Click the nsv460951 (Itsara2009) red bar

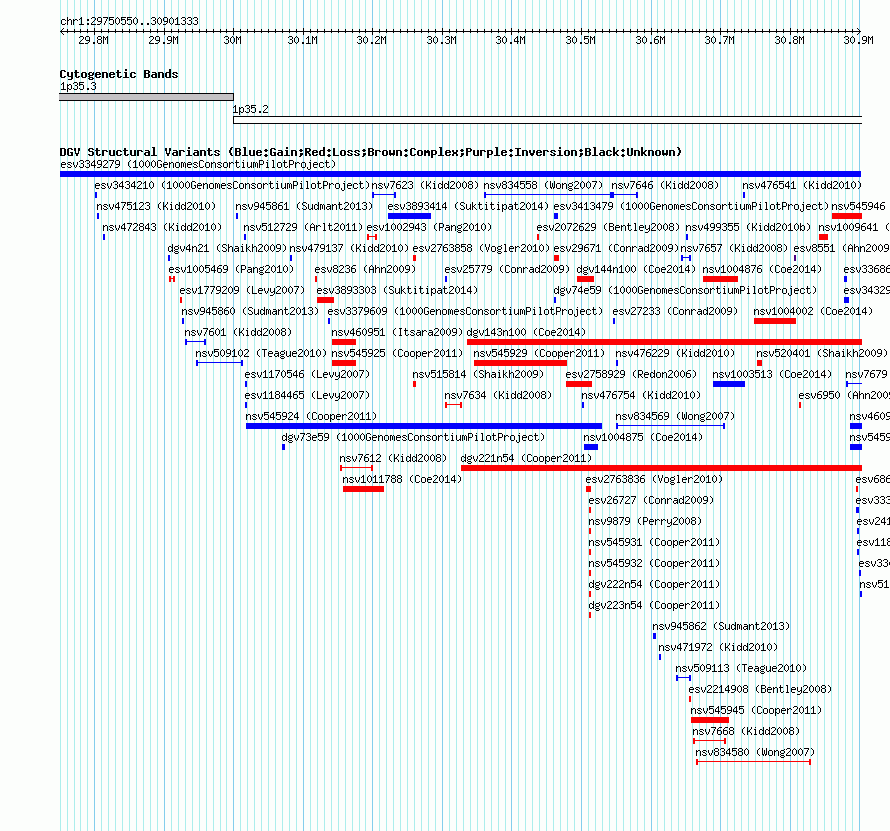(x=344, y=342)
